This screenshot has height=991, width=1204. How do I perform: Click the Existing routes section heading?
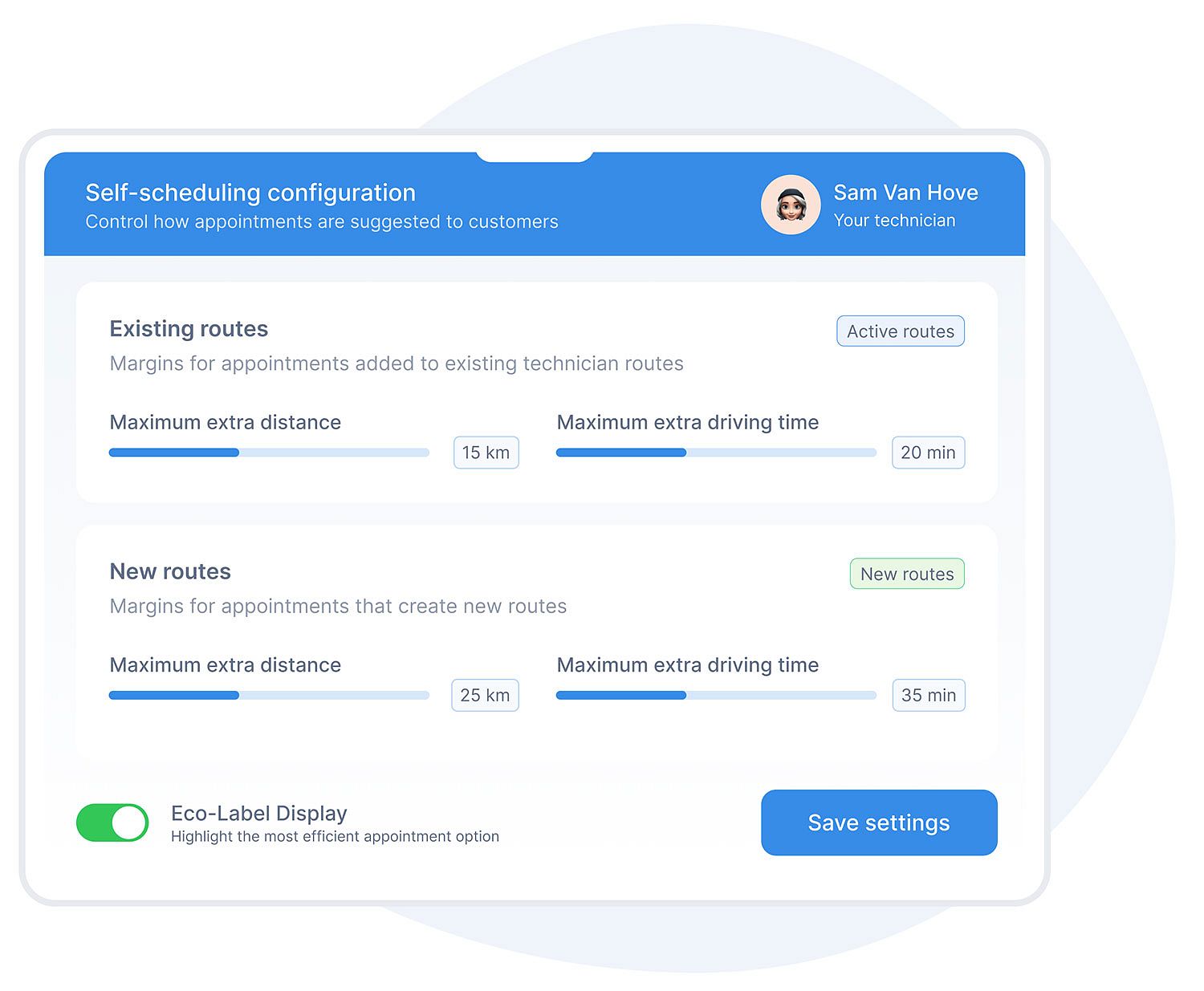[x=189, y=329]
